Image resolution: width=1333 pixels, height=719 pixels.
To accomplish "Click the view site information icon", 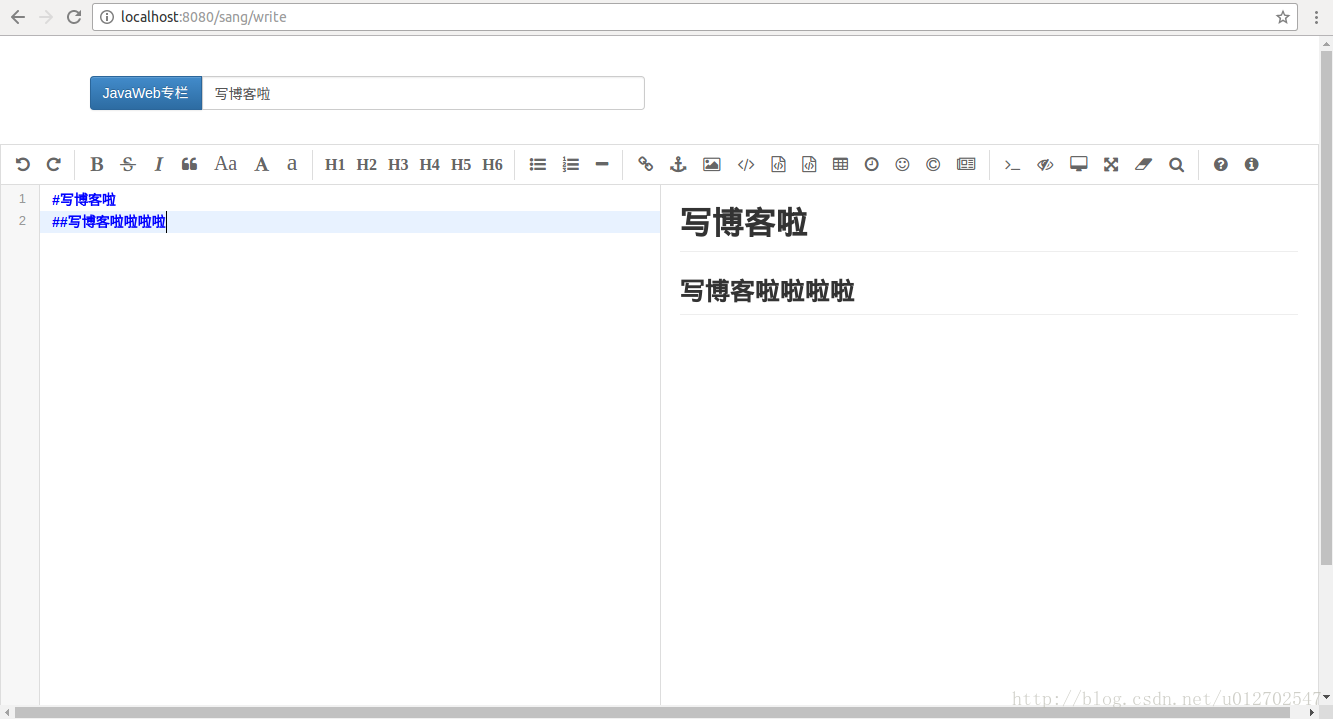I will point(107,17).
